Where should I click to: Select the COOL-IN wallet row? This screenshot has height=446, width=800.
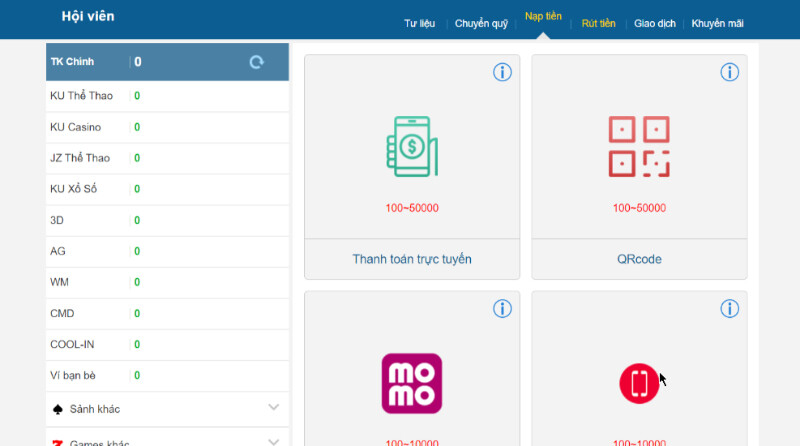[x=167, y=345]
